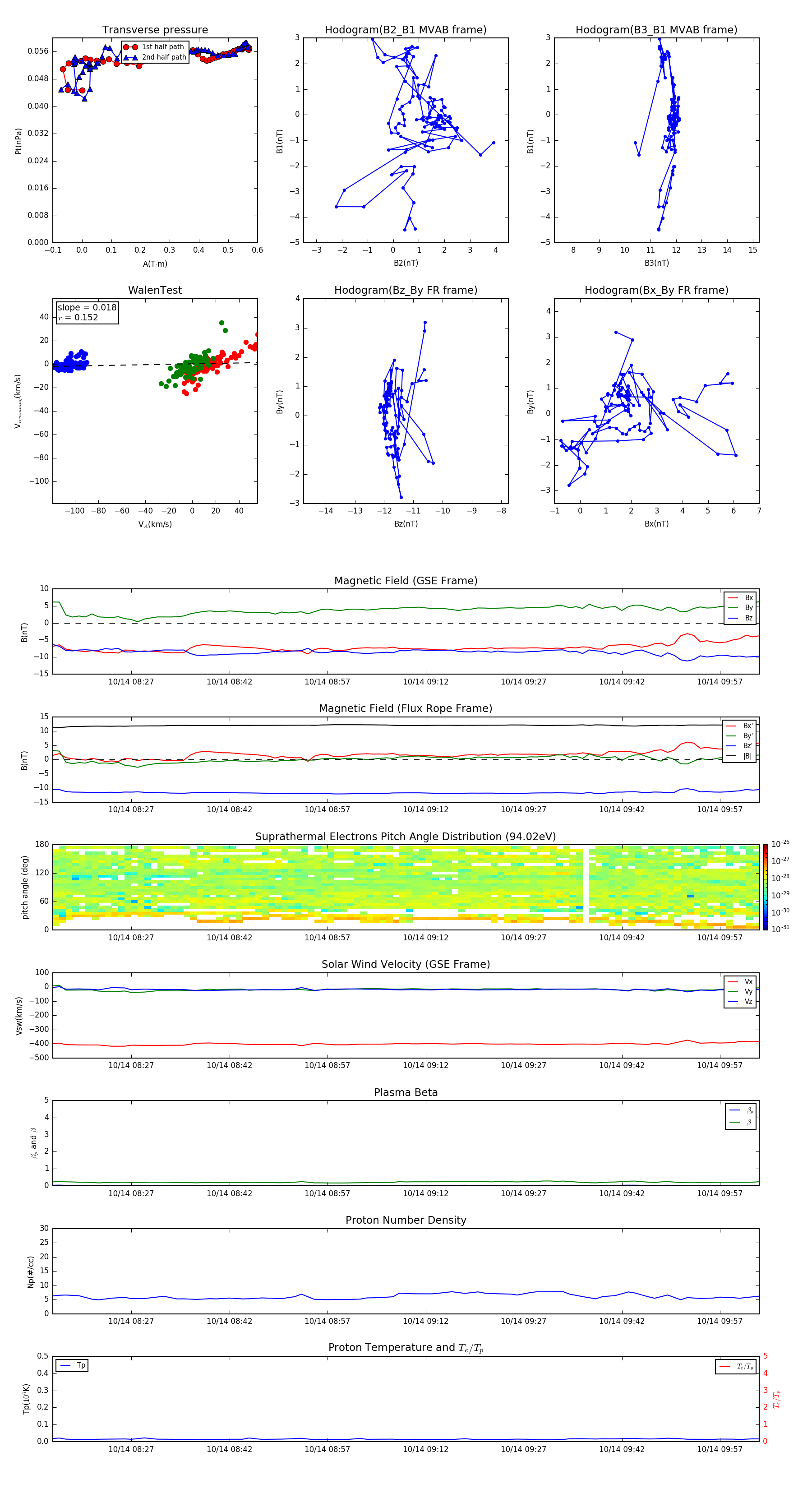812x1489 pixels.
Task: Click the β entry in Plasma Beta legend
Action: (x=741, y=1122)
